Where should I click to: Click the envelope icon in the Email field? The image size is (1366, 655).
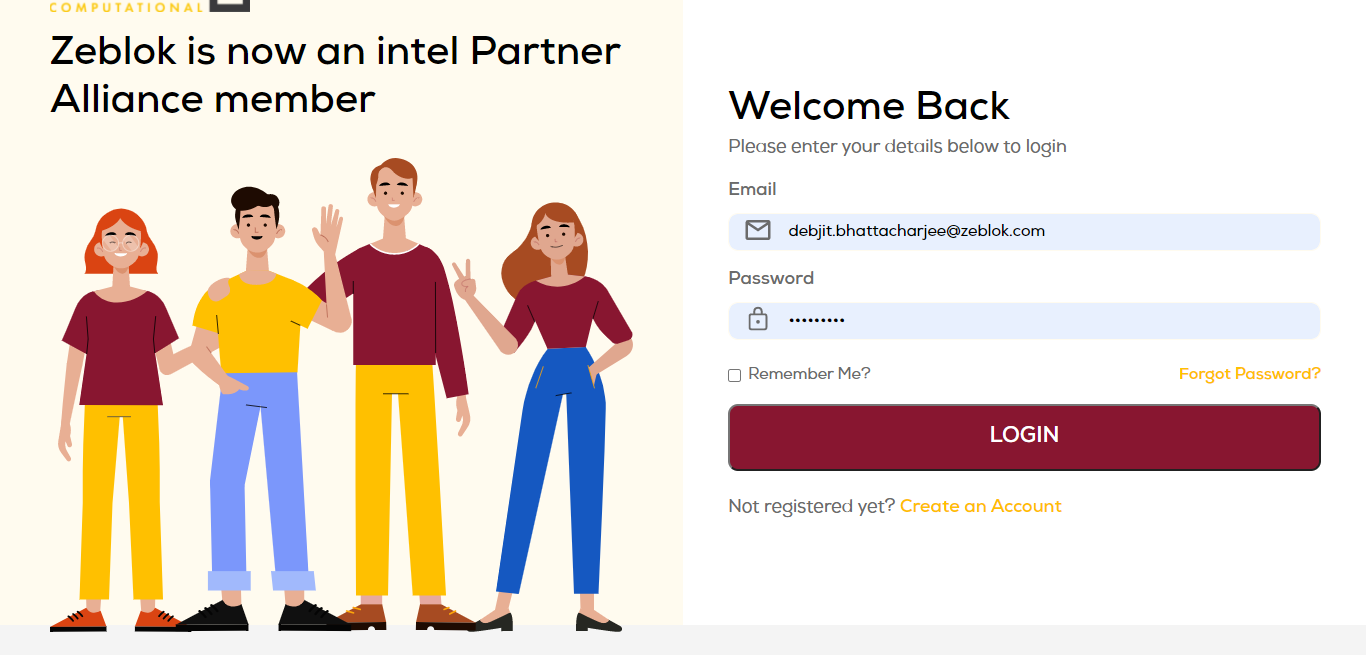pyautogui.click(x=758, y=231)
